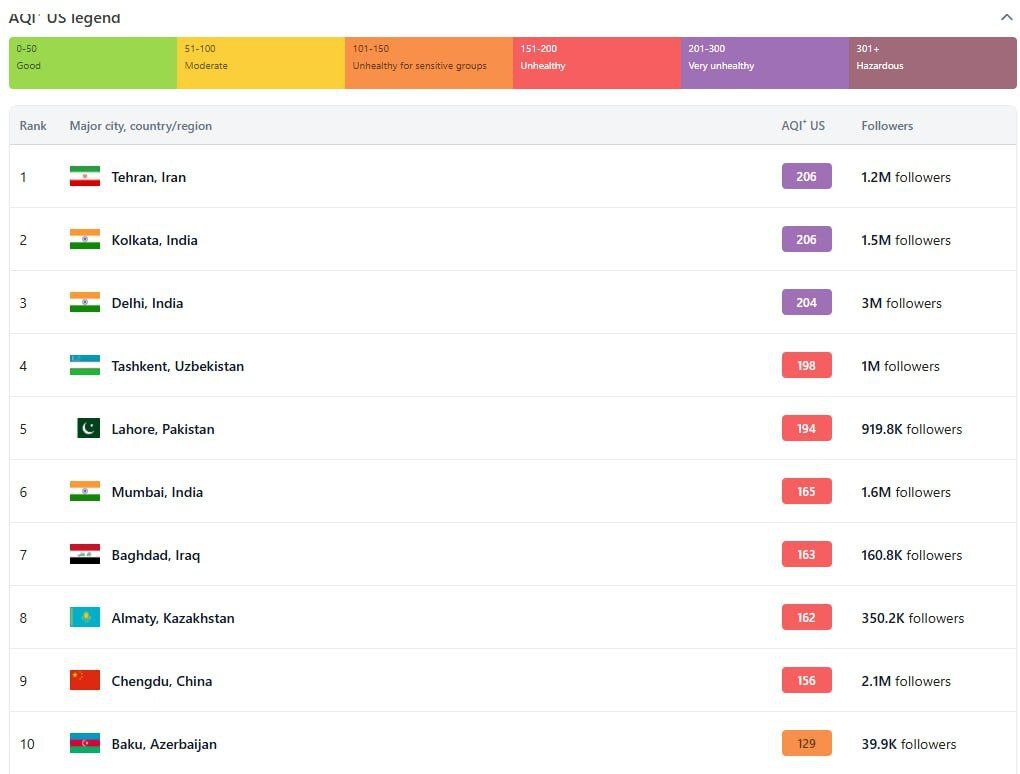Click the Rank column header
Viewport: 1020px width, 774px height.
point(33,126)
